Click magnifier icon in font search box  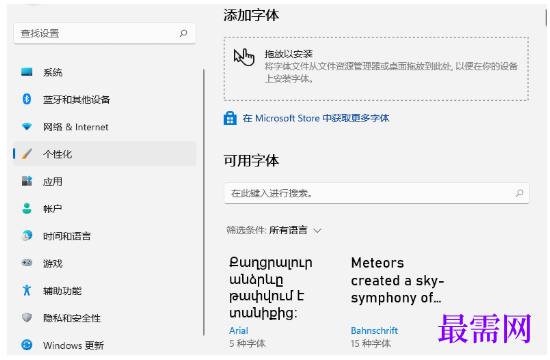point(519,193)
